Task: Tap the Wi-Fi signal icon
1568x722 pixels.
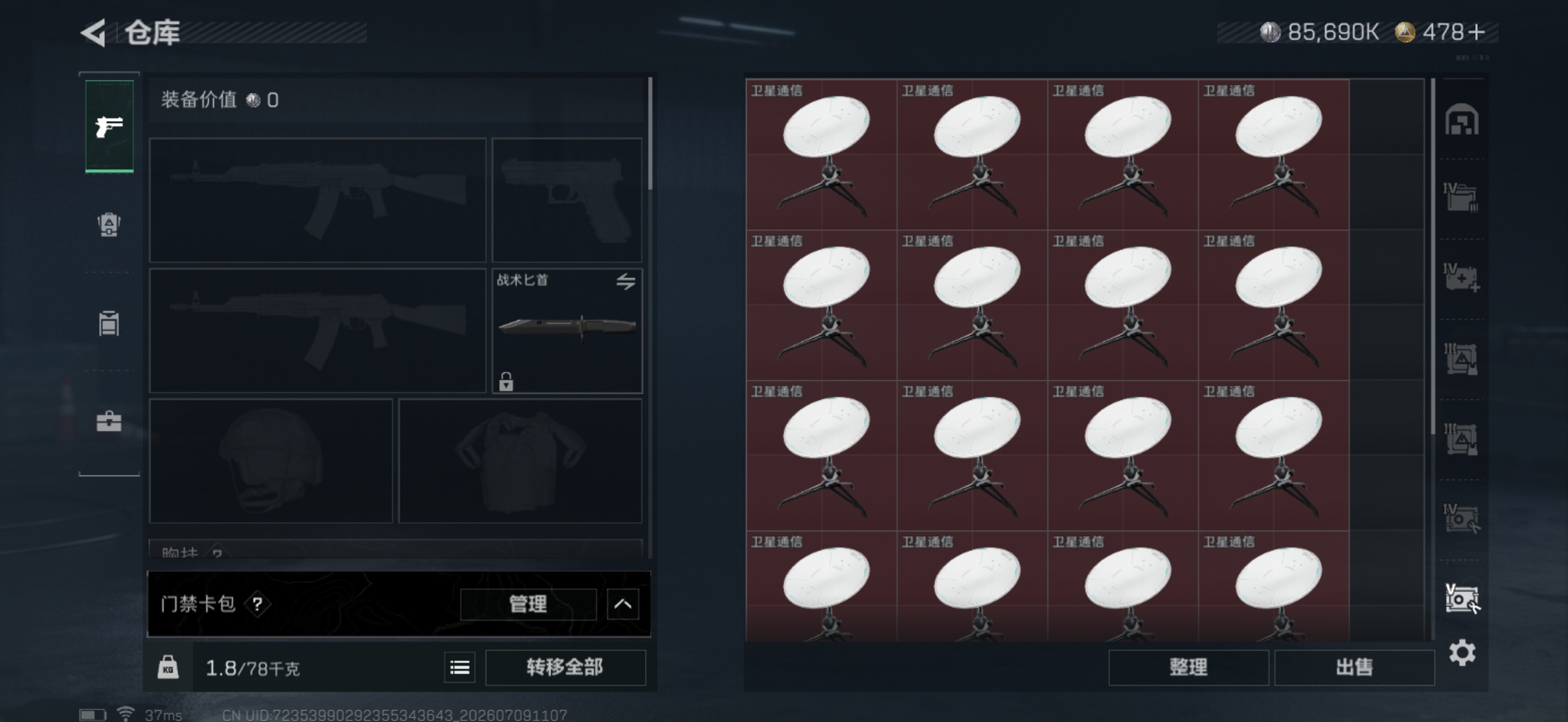Action: click(126, 713)
